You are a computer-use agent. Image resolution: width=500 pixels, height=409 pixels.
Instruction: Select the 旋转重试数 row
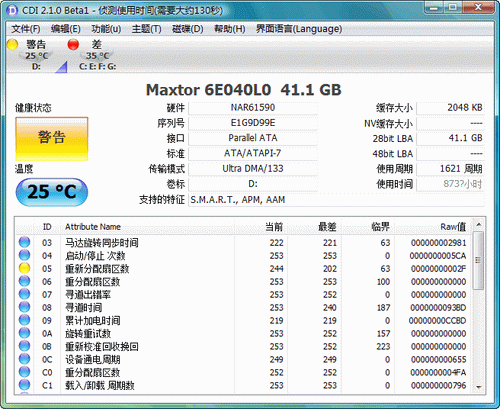(243, 334)
